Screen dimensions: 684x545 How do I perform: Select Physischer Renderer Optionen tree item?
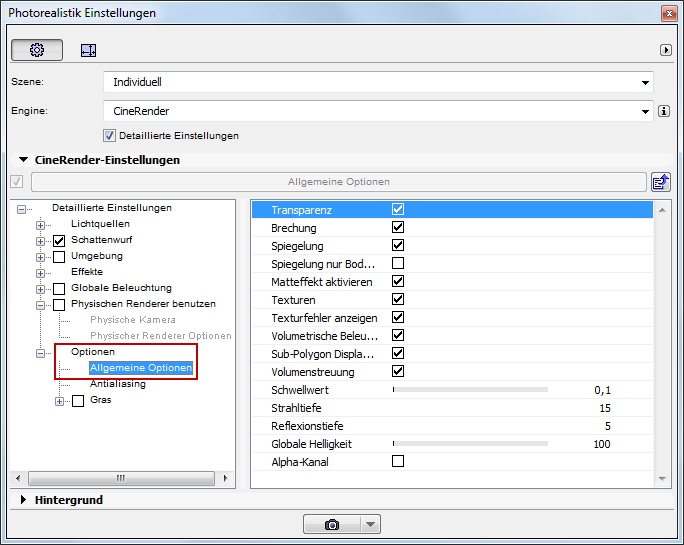pyautogui.click(x=161, y=336)
